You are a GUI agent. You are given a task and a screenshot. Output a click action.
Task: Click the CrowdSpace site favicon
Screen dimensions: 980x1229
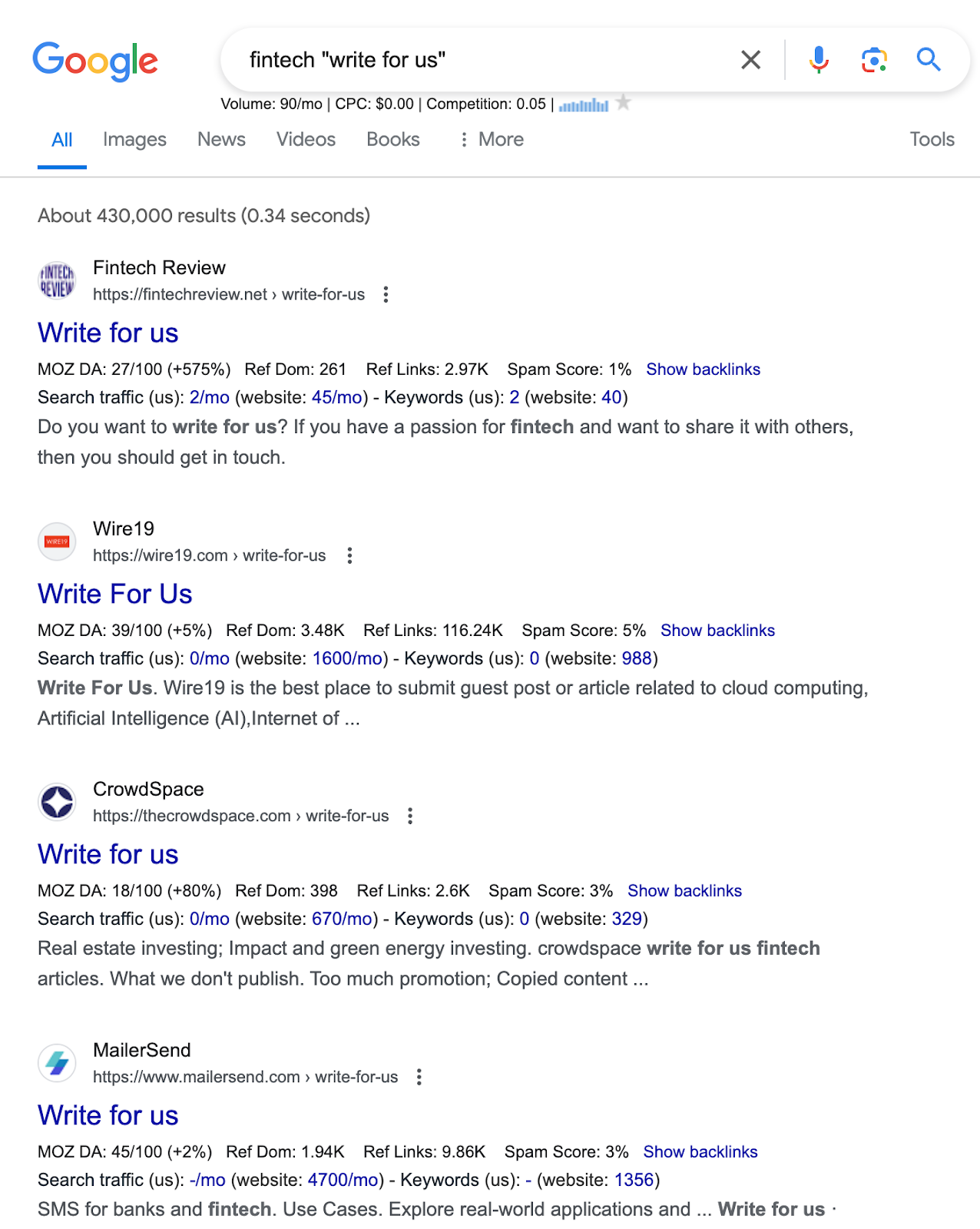[56, 801]
